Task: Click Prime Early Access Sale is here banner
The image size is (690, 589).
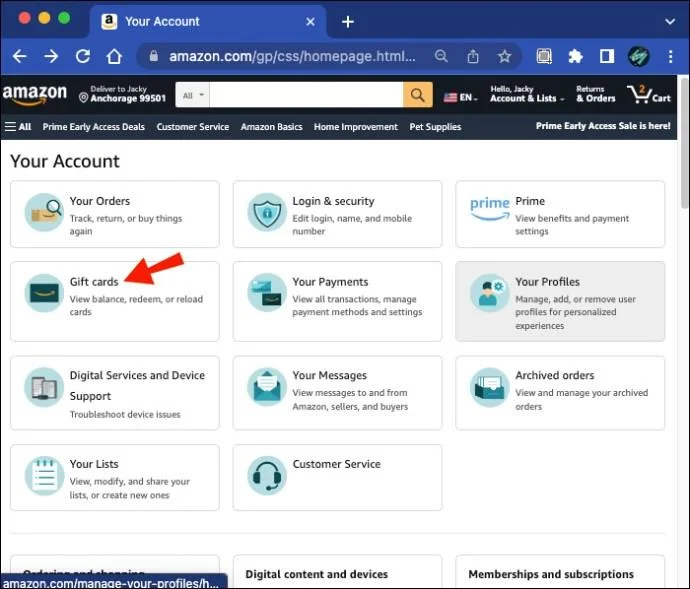Action: pyautogui.click(x=603, y=126)
